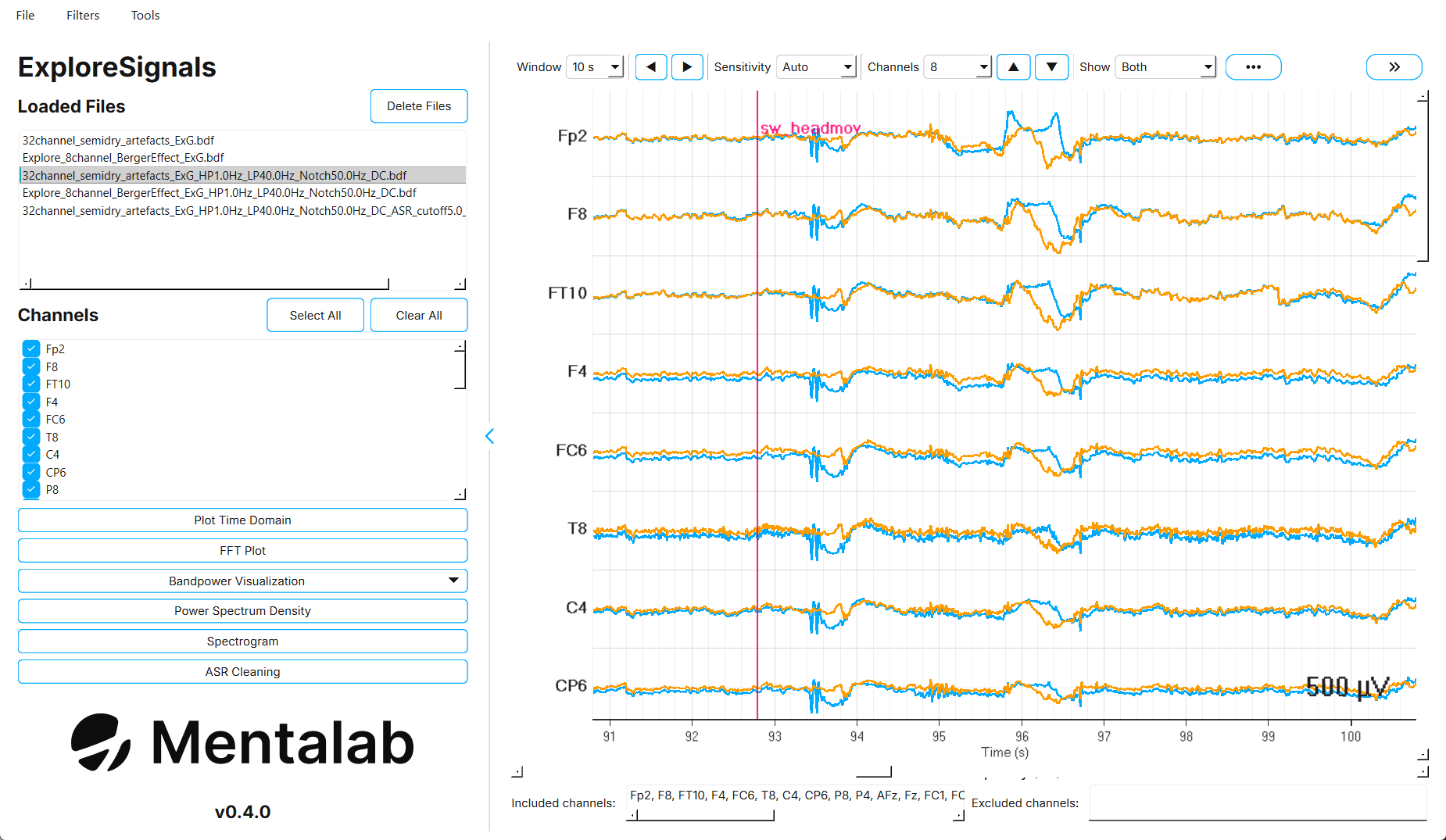
Task: Click the Delete Files button
Action: [419, 106]
